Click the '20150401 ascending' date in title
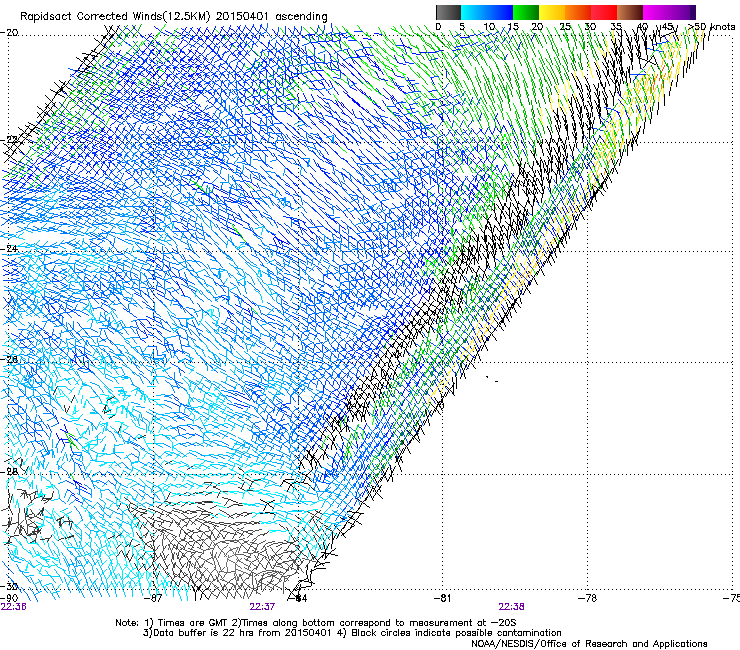Viewport: 740px width, 650px height. point(272,16)
